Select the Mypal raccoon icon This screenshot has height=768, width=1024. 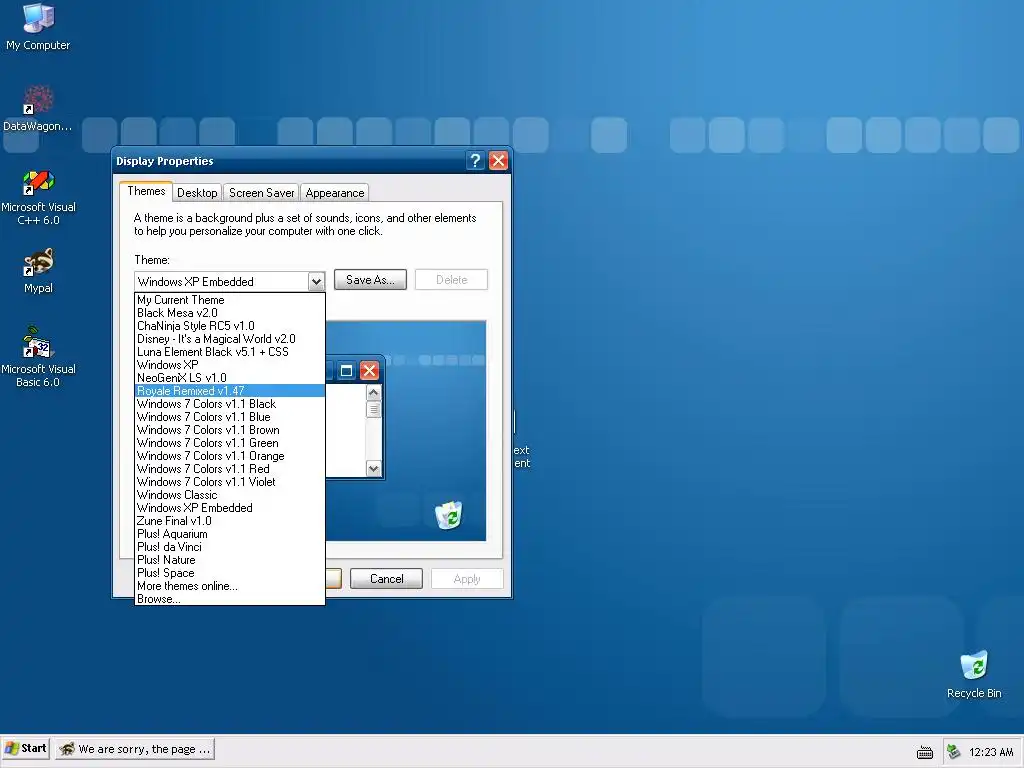coord(38,270)
